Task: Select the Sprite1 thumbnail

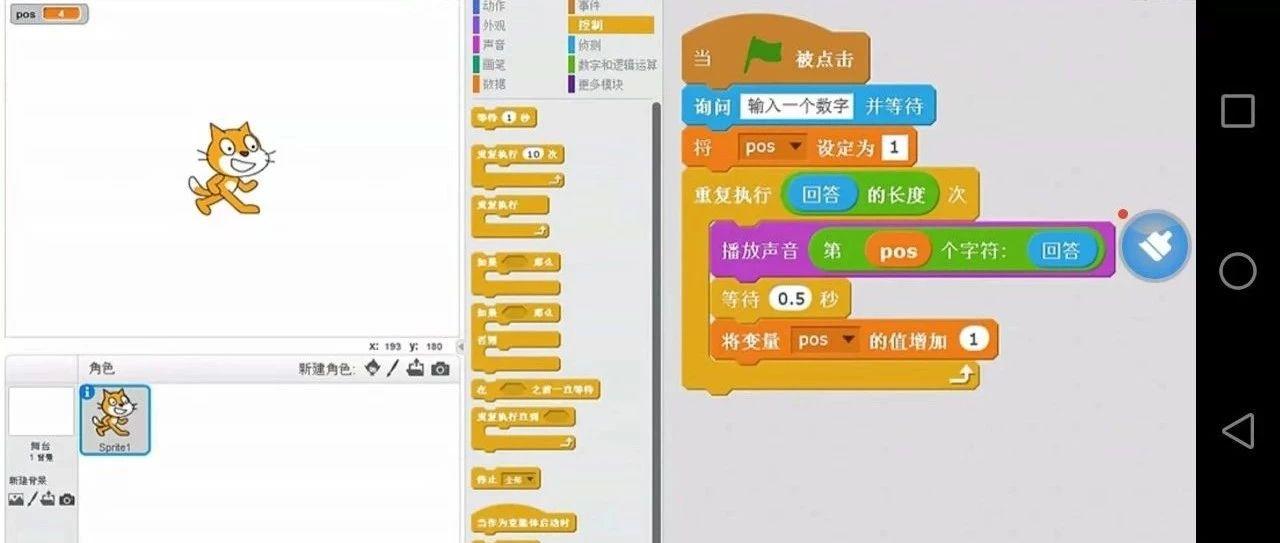Action: (114, 419)
